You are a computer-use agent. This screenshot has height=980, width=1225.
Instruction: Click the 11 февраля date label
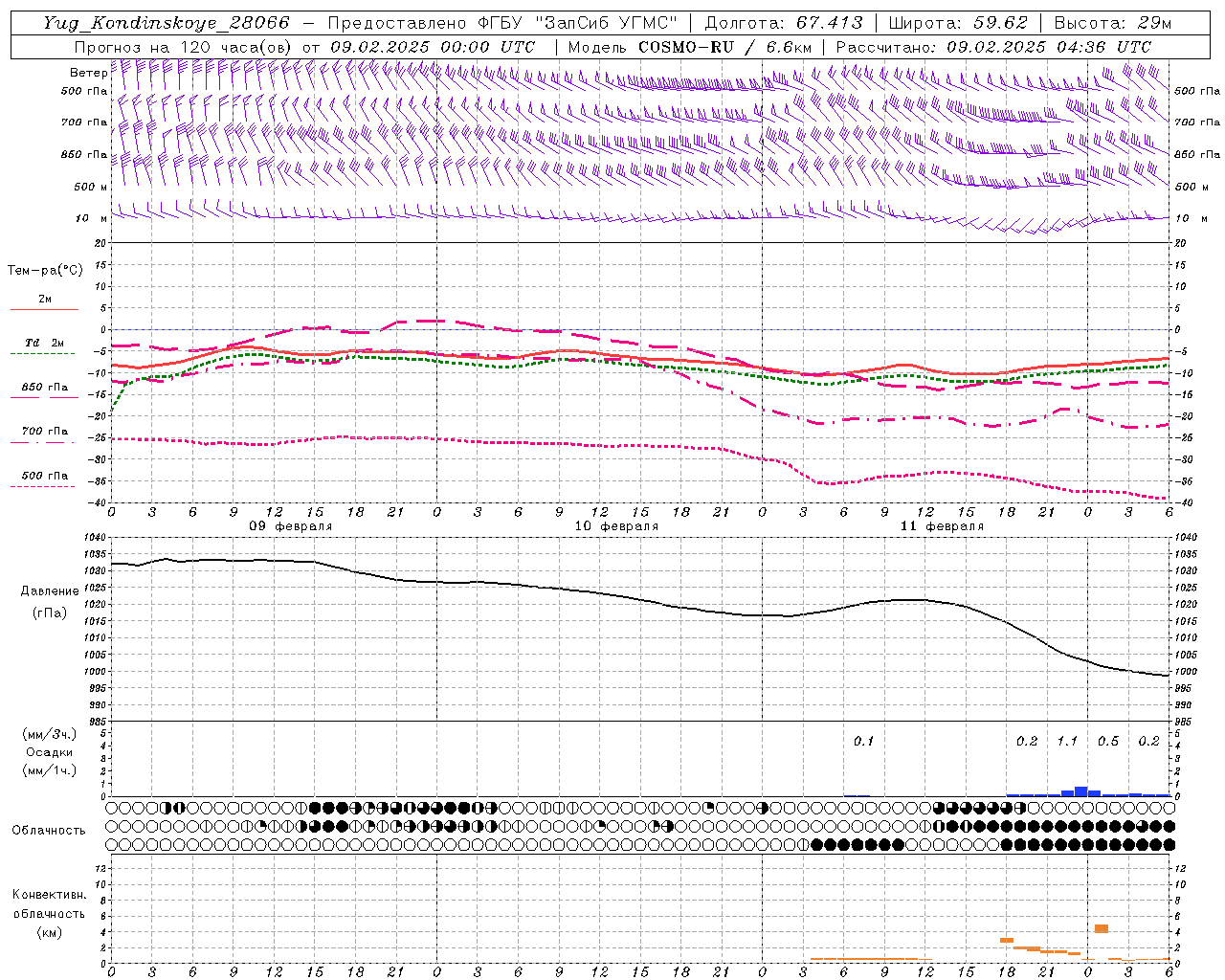[942, 526]
